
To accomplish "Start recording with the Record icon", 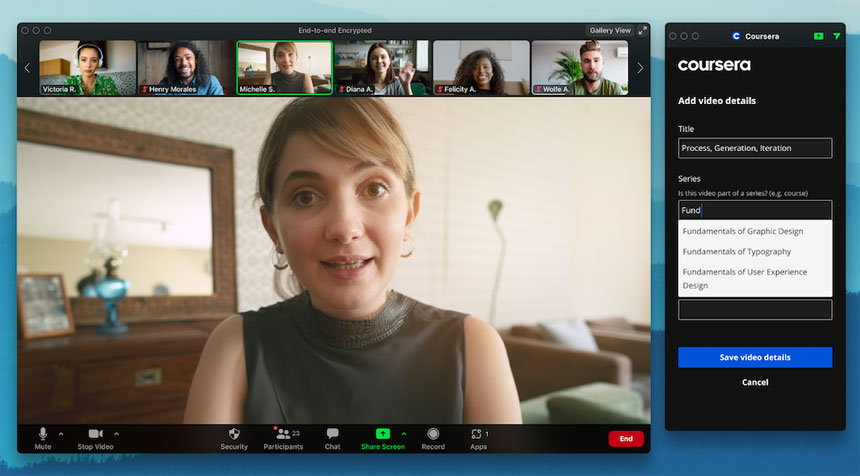I will pyautogui.click(x=433, y=434).
